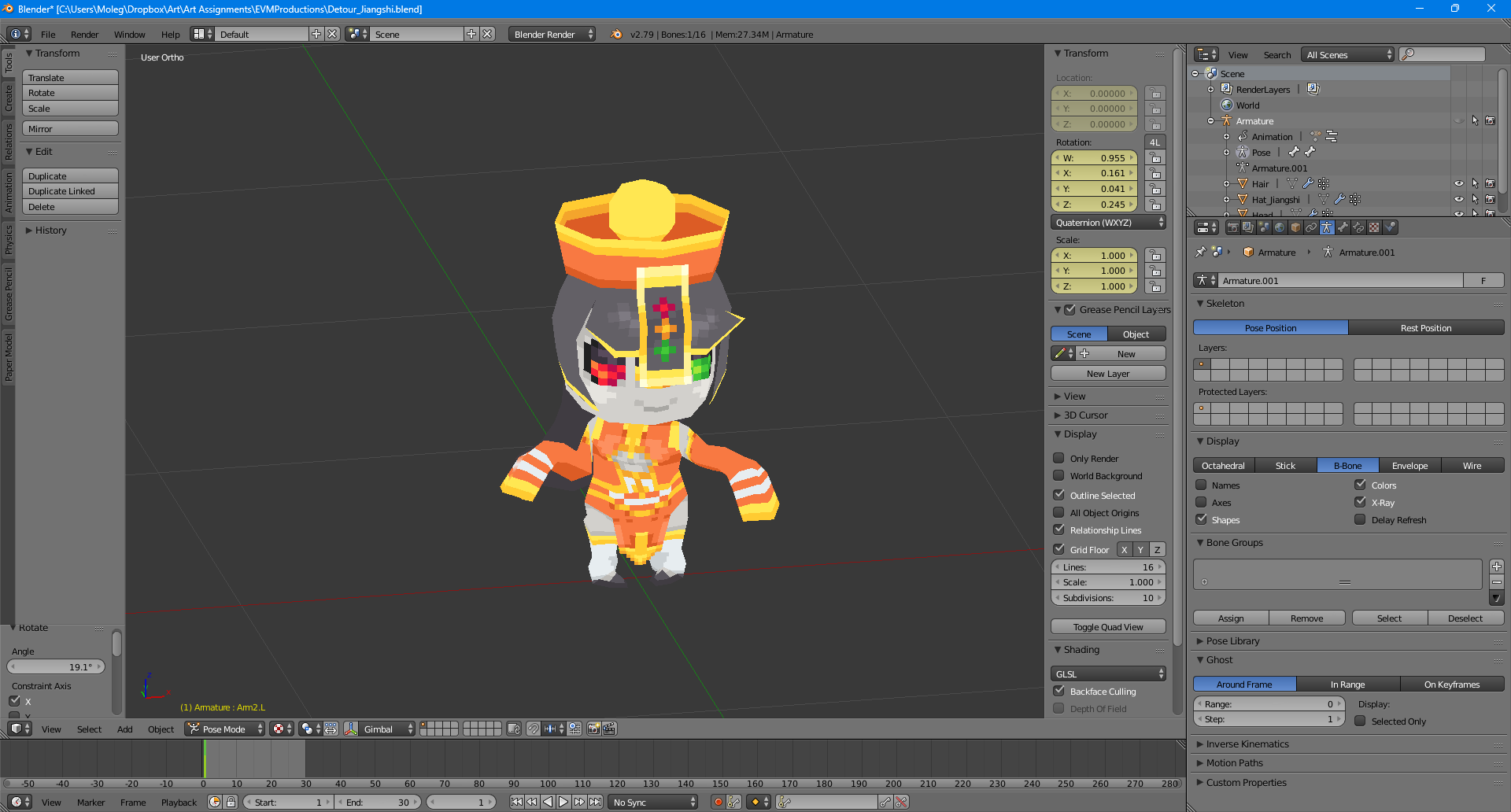This screenshot has width=1511, height=812.
Task: Click the Duplicate Linked button
Action: click(x=70, y=190)
